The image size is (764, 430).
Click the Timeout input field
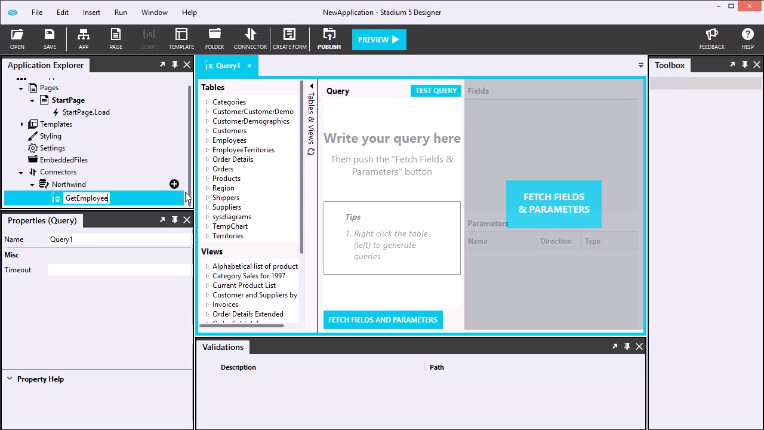click(x=119, y=270)
